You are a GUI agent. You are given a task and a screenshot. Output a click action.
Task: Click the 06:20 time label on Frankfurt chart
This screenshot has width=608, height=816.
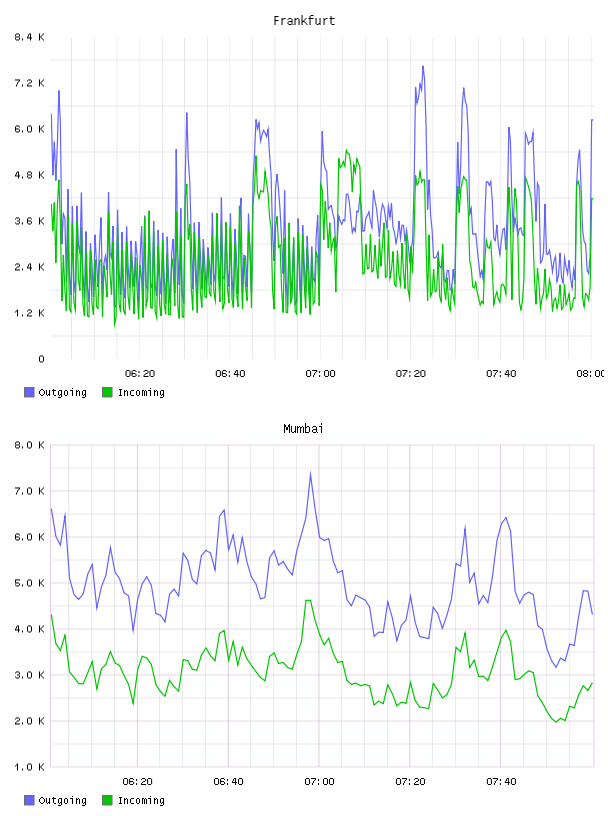tap(140, 374)
